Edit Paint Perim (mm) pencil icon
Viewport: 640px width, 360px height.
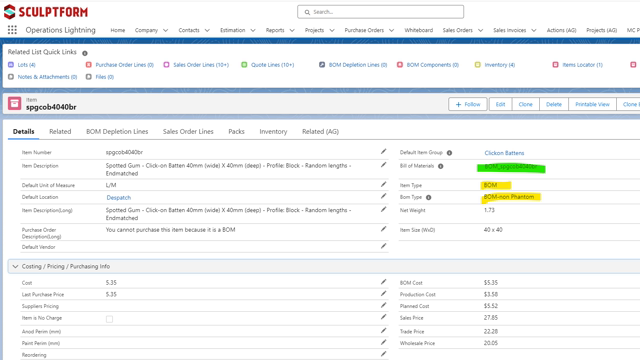pyautogui.click(x=383, y=342)
